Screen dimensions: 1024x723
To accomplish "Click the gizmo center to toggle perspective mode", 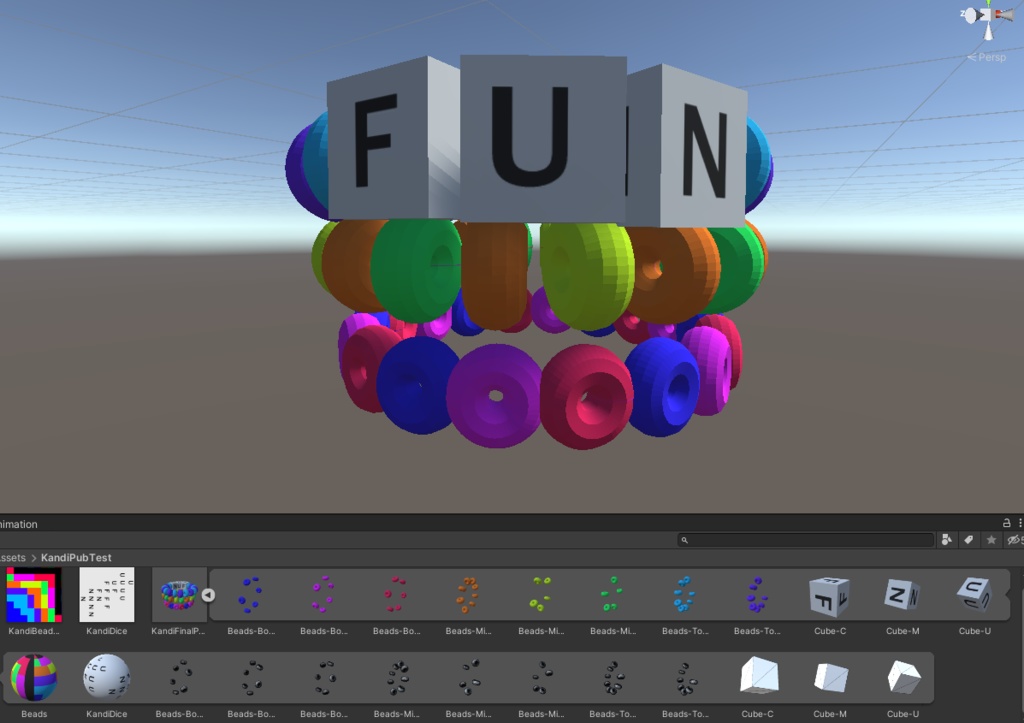I will pos(987,16).
